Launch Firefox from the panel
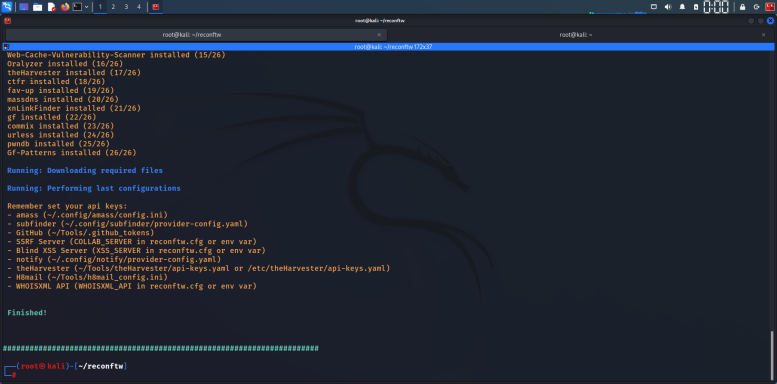 click(65, 7)
